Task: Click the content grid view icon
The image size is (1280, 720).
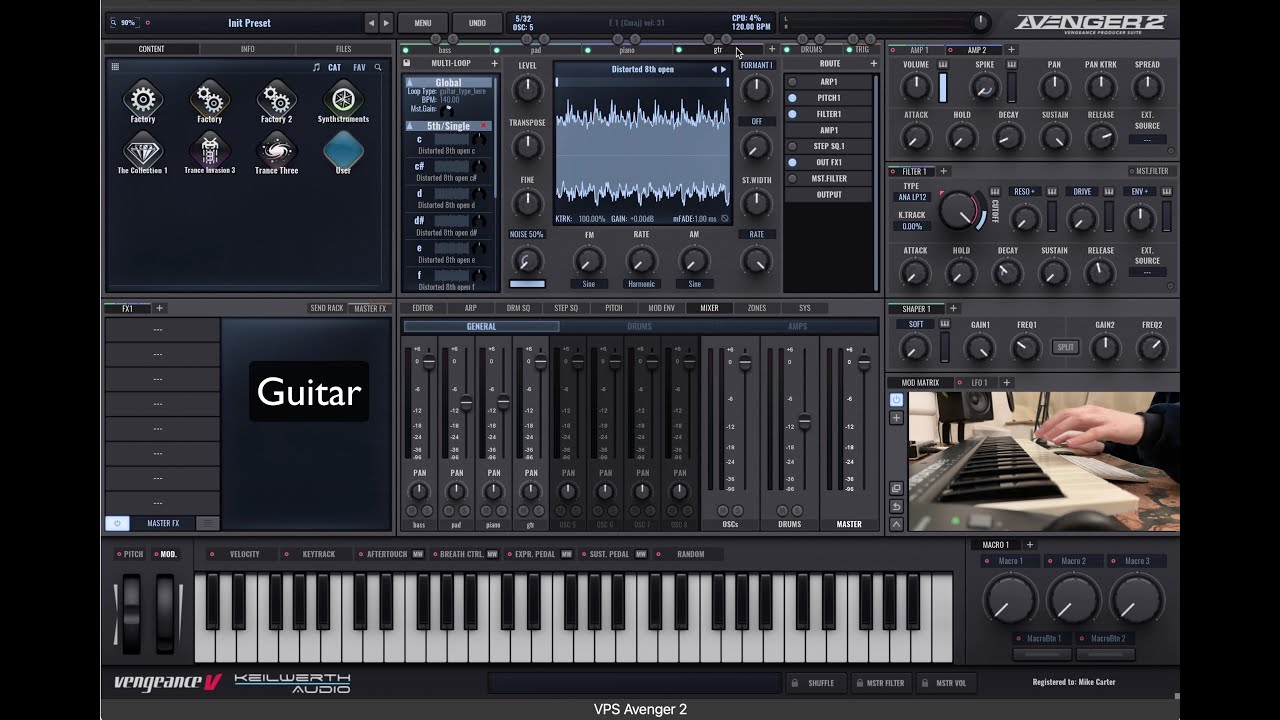Action: pyautogui.click(x=115, y=67)
